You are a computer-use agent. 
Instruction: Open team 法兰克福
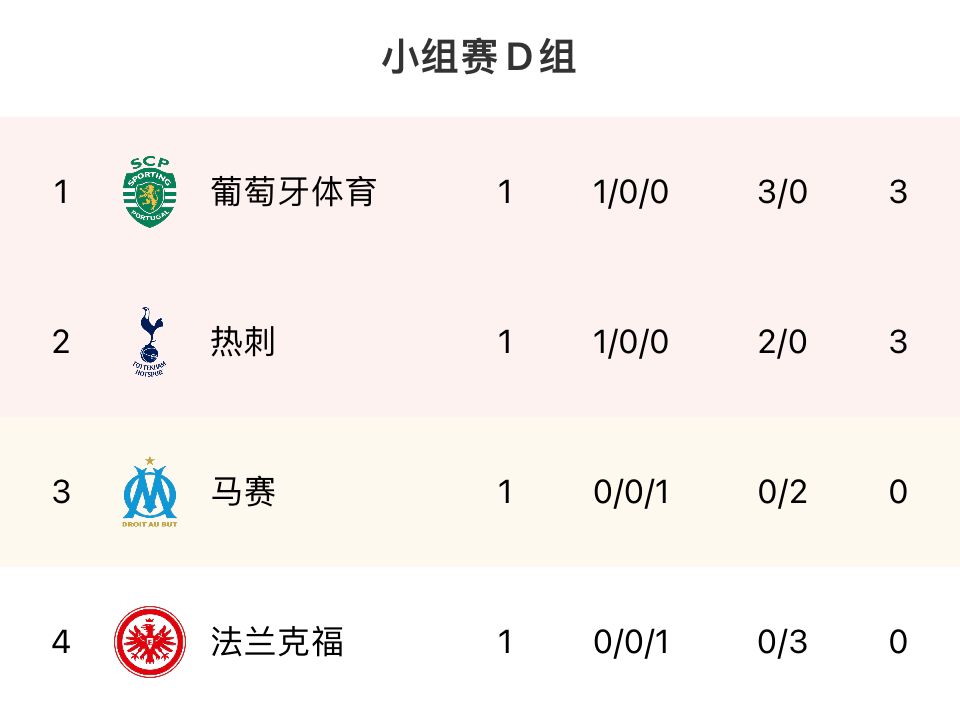click(277, 641)
